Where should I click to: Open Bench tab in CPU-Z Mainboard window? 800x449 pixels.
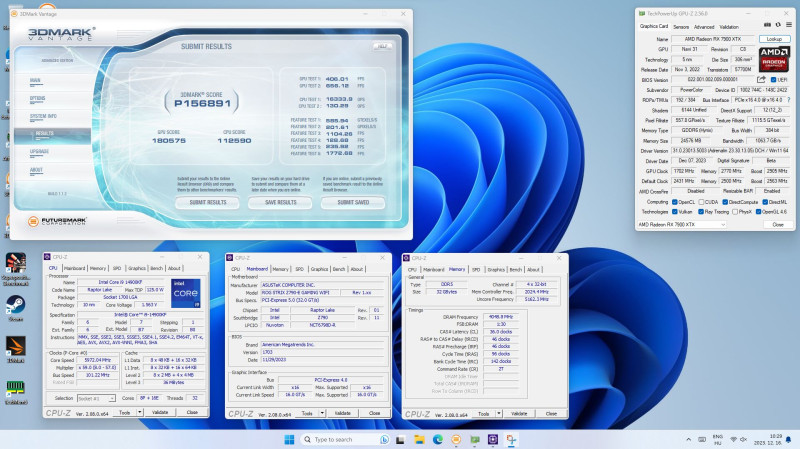tap(339, 269)
